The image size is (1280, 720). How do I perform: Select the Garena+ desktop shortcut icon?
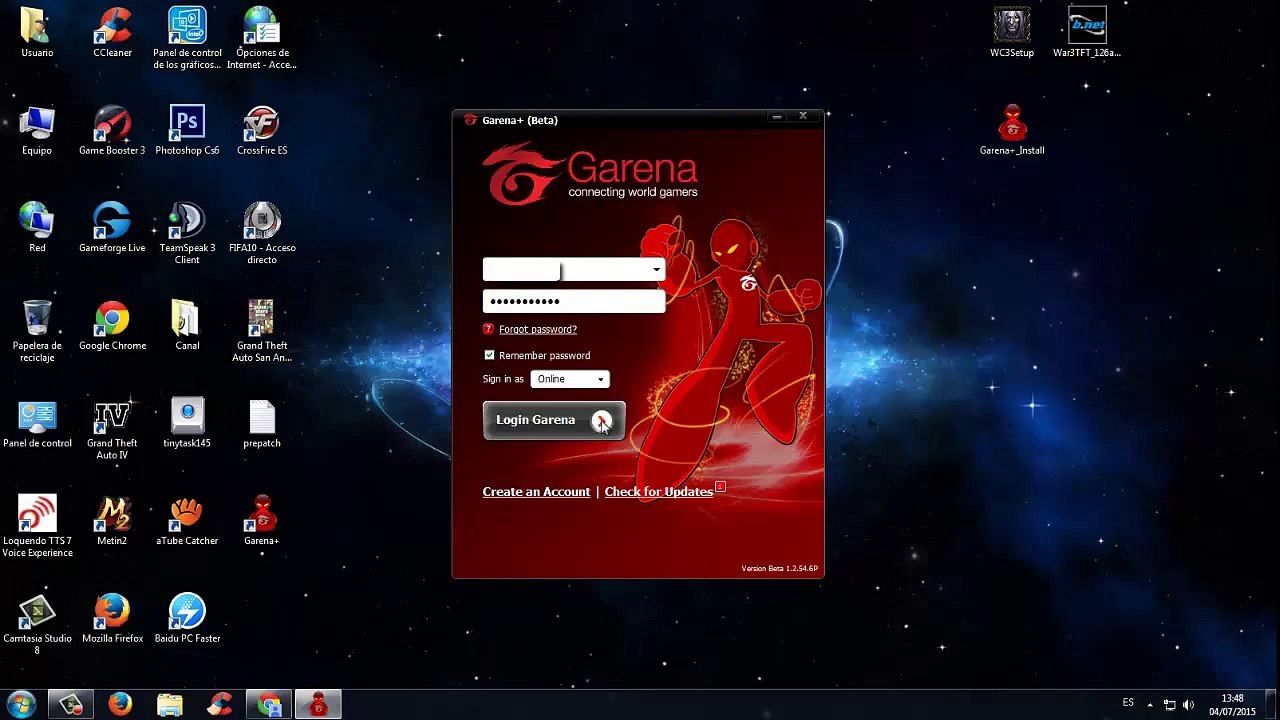[262, 521]
